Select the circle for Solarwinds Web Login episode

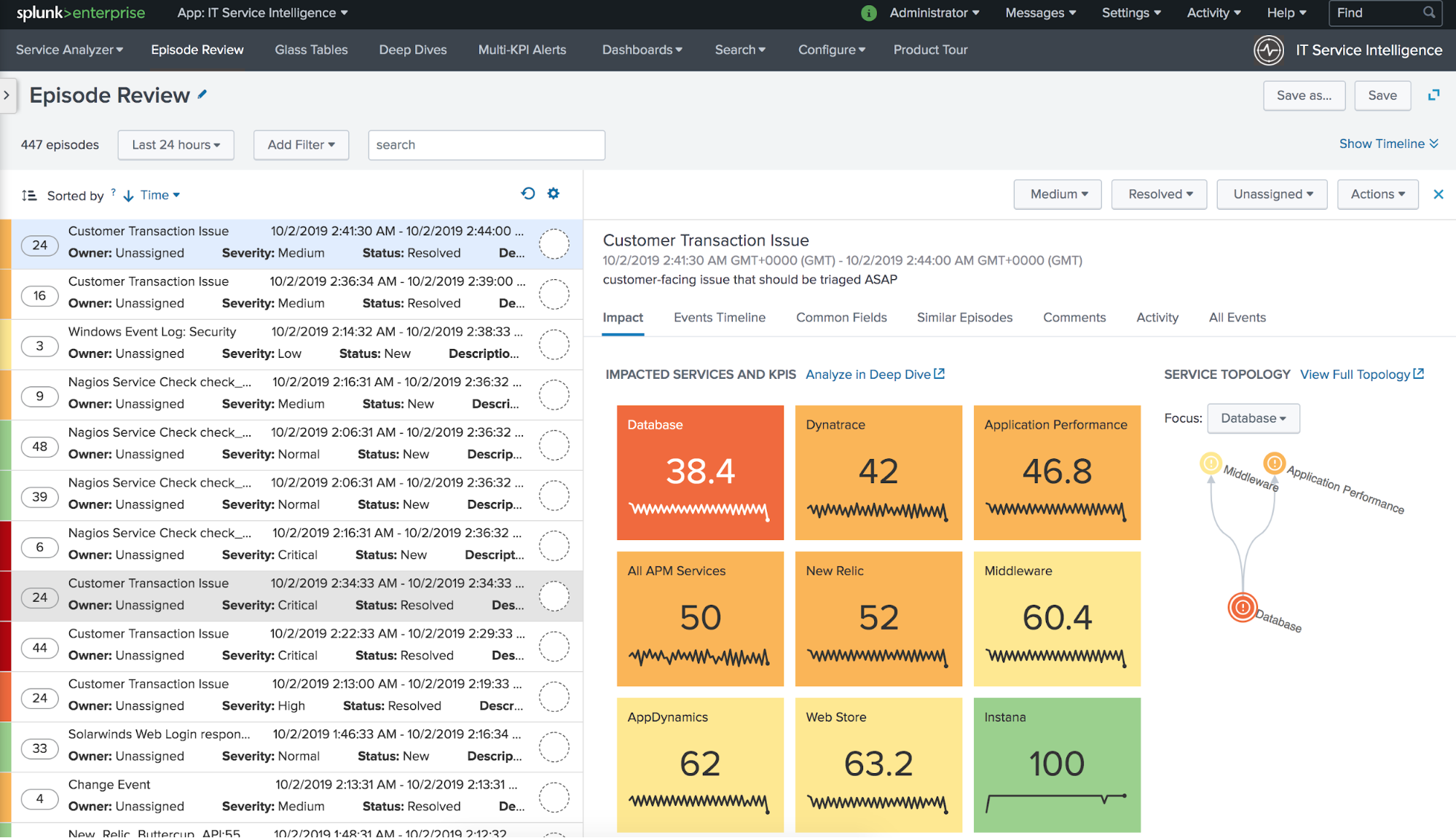(554, 747)
